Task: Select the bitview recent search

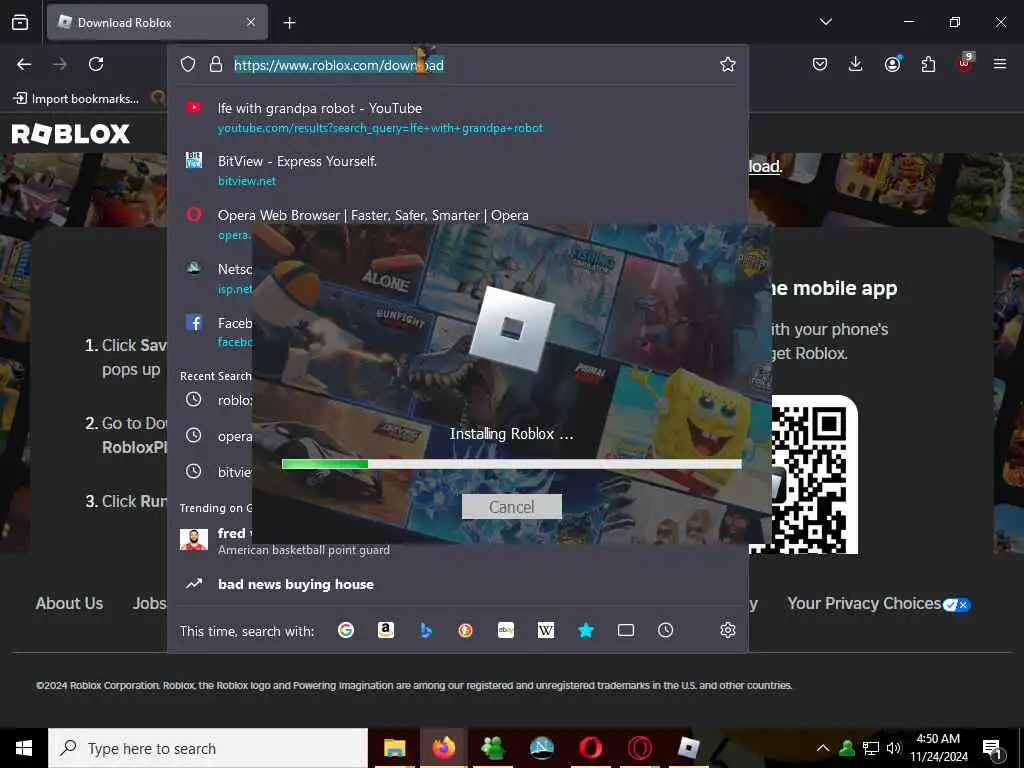Action: 214,472
